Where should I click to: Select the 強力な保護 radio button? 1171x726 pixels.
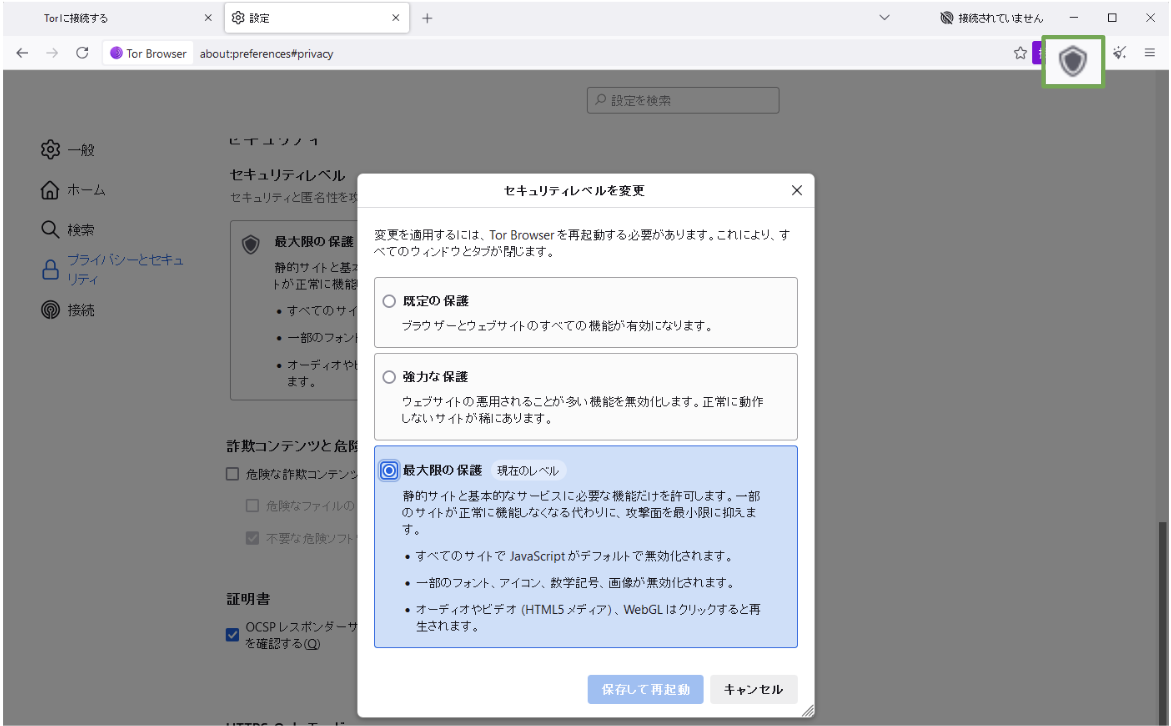pyautogui.click(x=387, y=376)
